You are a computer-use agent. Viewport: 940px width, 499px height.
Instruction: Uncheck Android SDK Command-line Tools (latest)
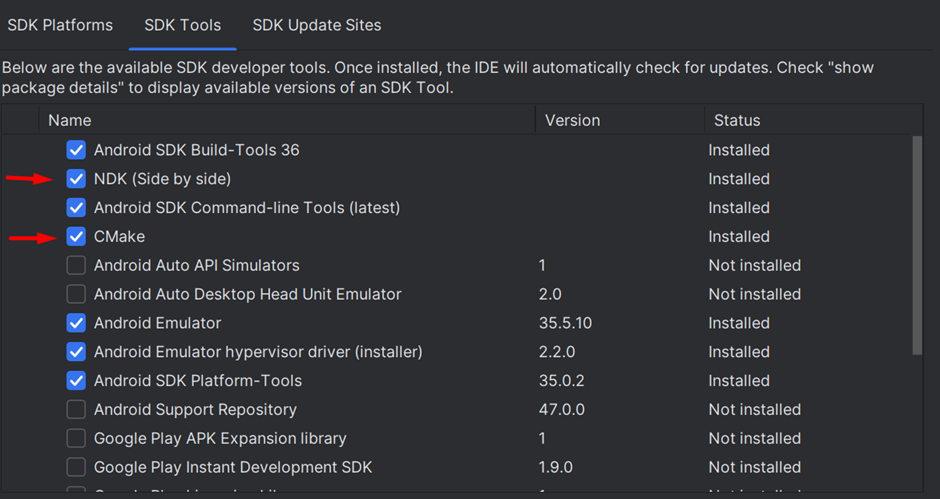76,208
